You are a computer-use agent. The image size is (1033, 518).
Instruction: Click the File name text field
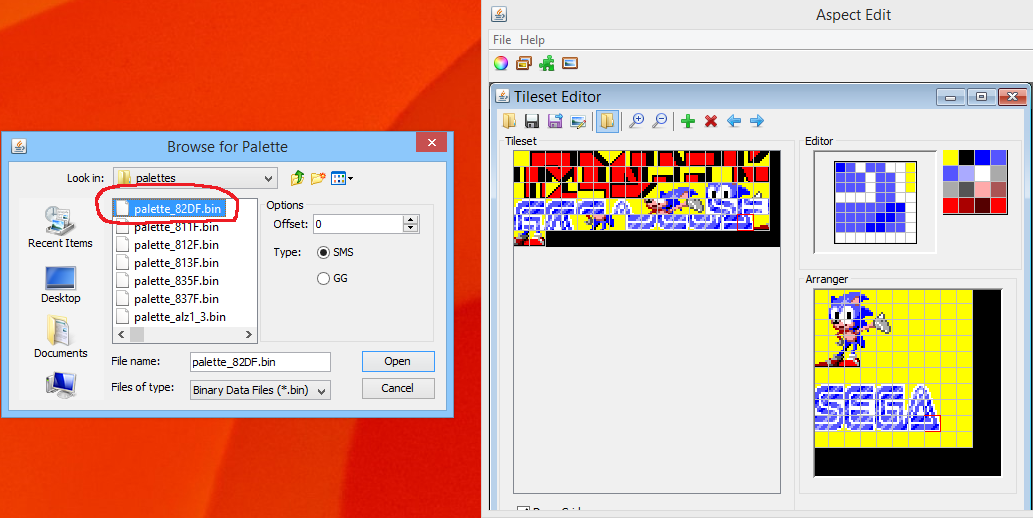(x=260, y=362)
